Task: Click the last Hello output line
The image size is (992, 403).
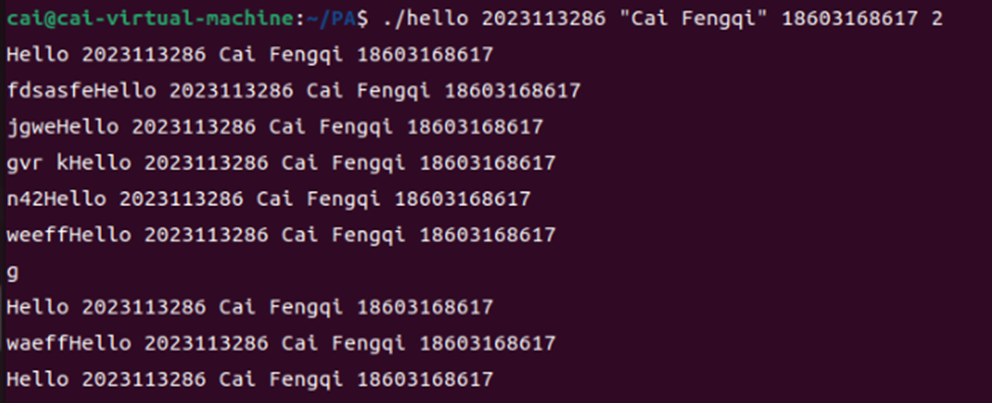Action: tap(248, 379)
